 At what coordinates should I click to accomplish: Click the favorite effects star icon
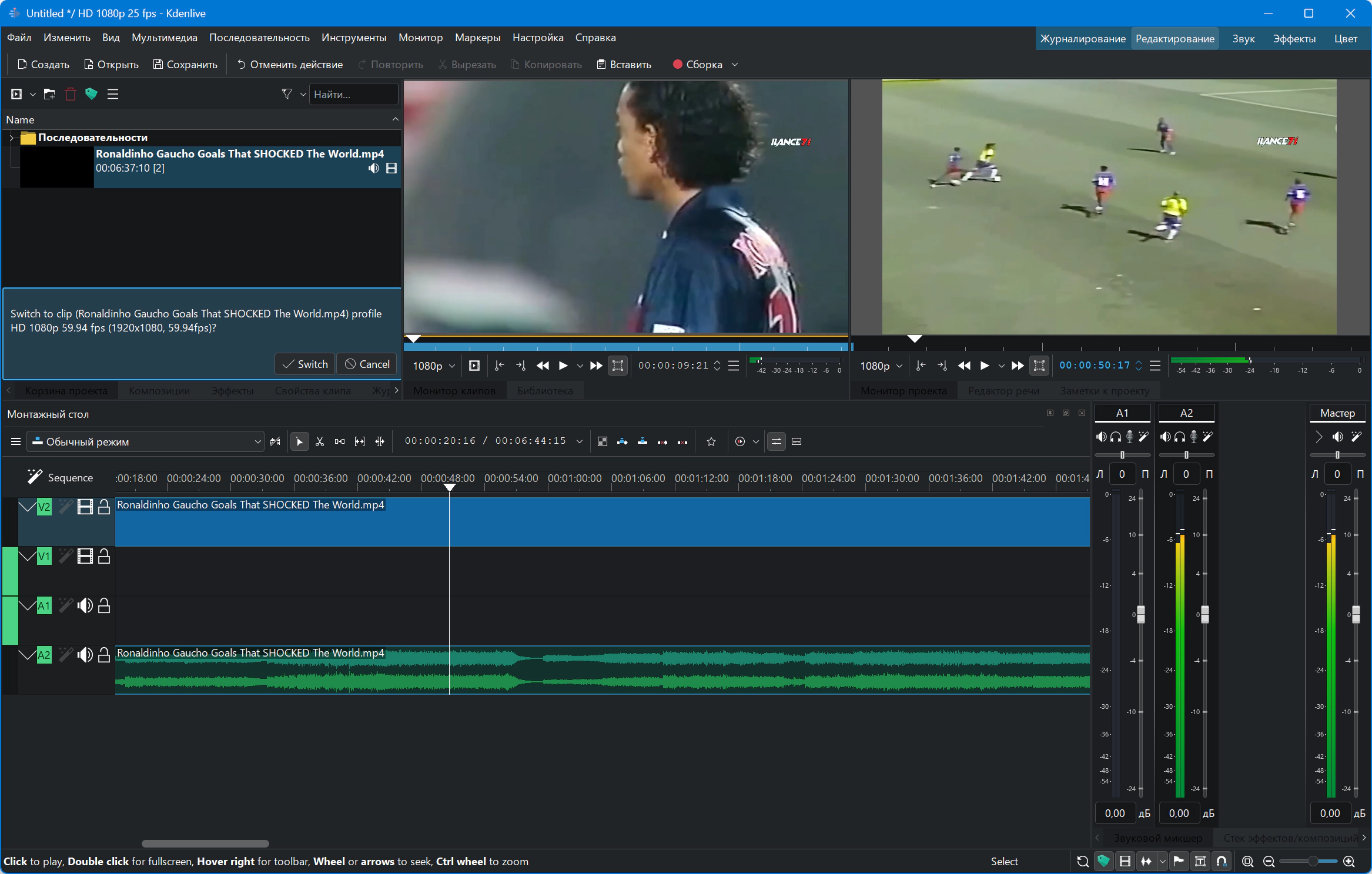coord(711,441)
